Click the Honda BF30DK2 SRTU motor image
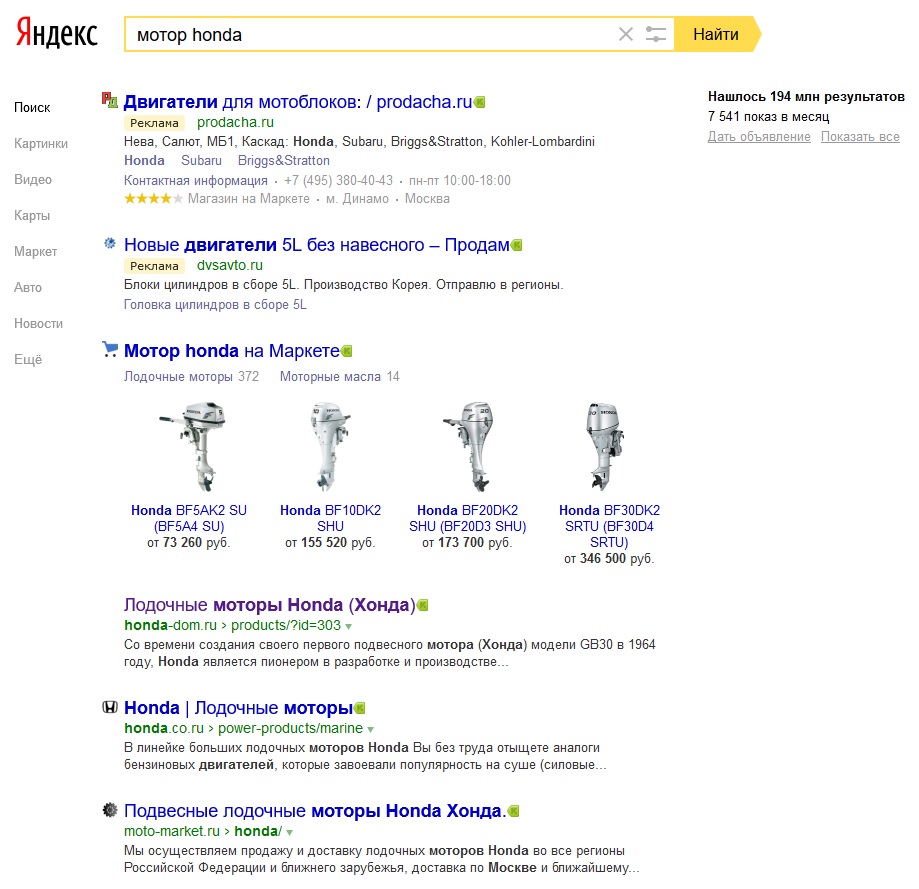 pyautogui.click(x=604, y=447)
